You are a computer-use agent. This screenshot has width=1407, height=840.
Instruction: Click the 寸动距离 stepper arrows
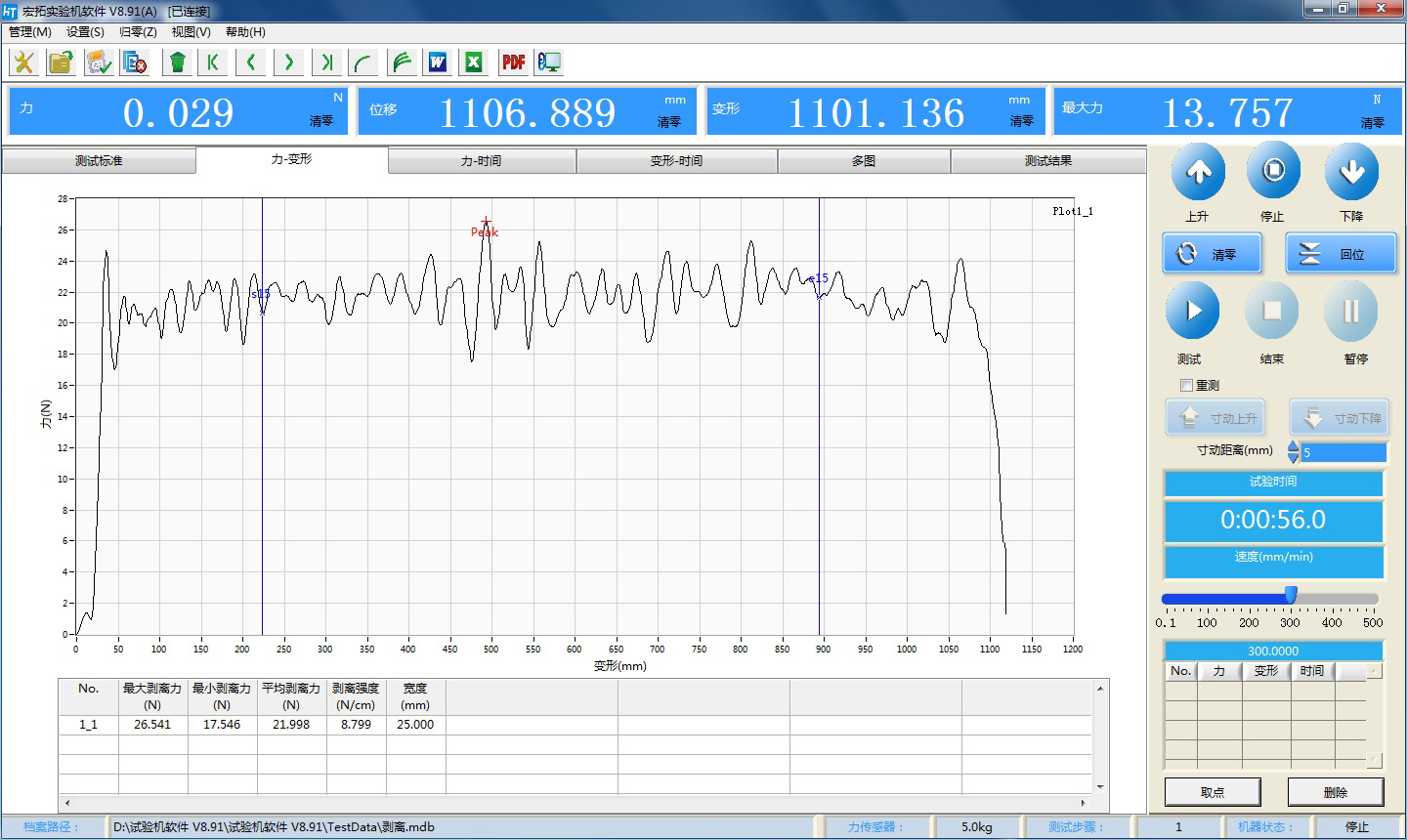pos(1293,451)
